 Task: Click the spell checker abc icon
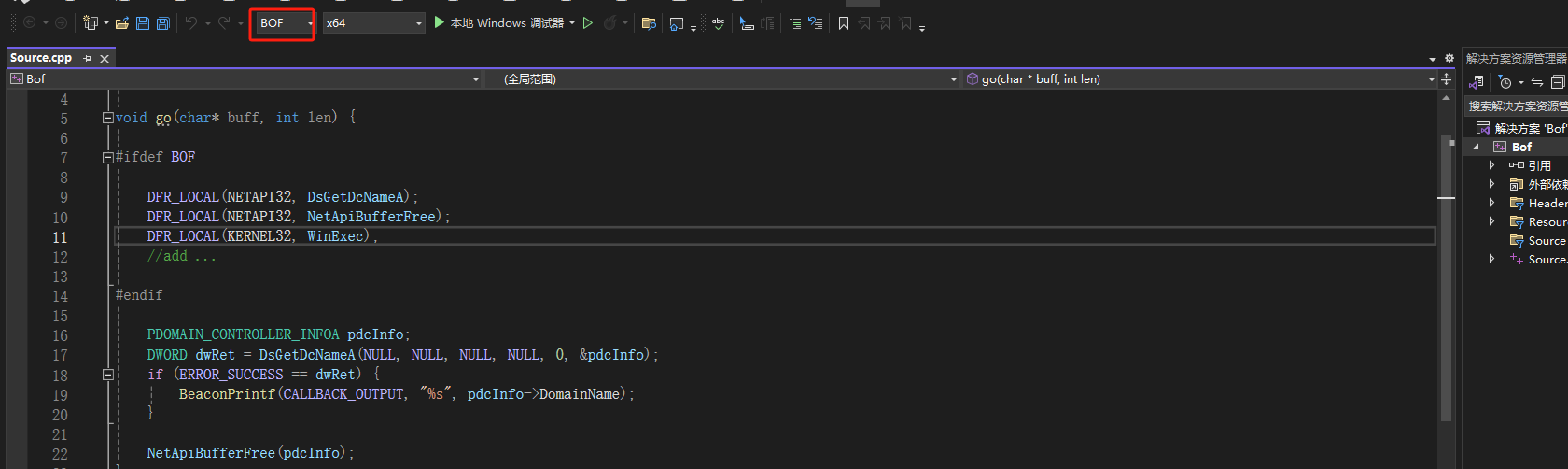pos(718,23)
